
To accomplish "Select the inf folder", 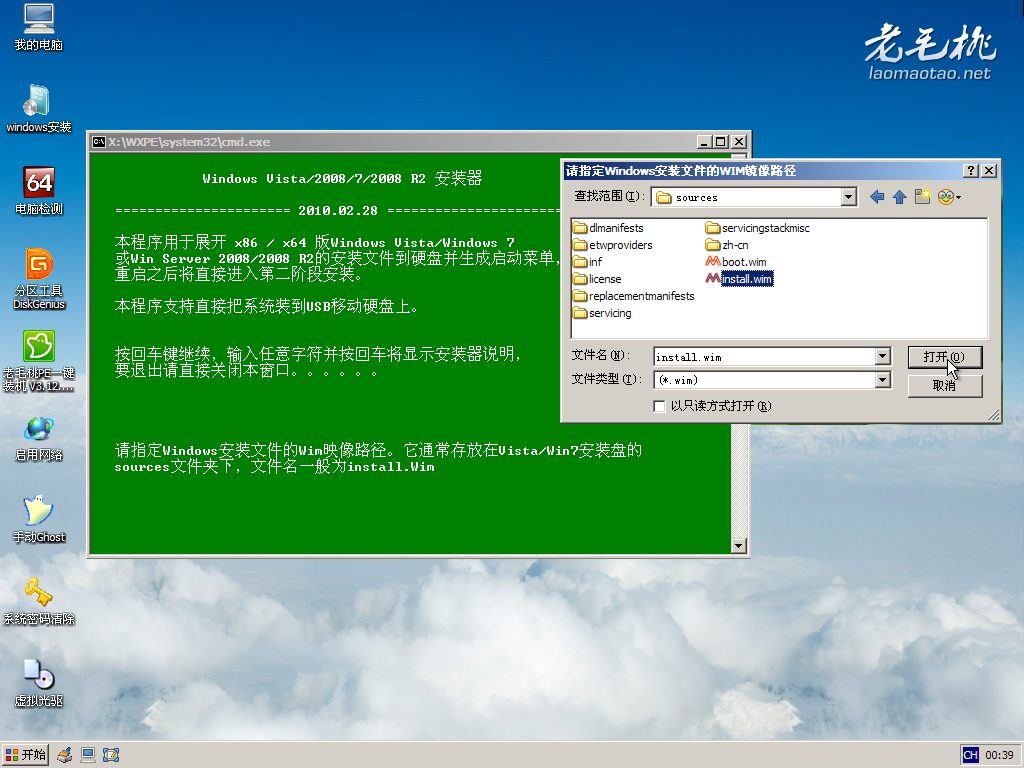I will coord(587,262).
